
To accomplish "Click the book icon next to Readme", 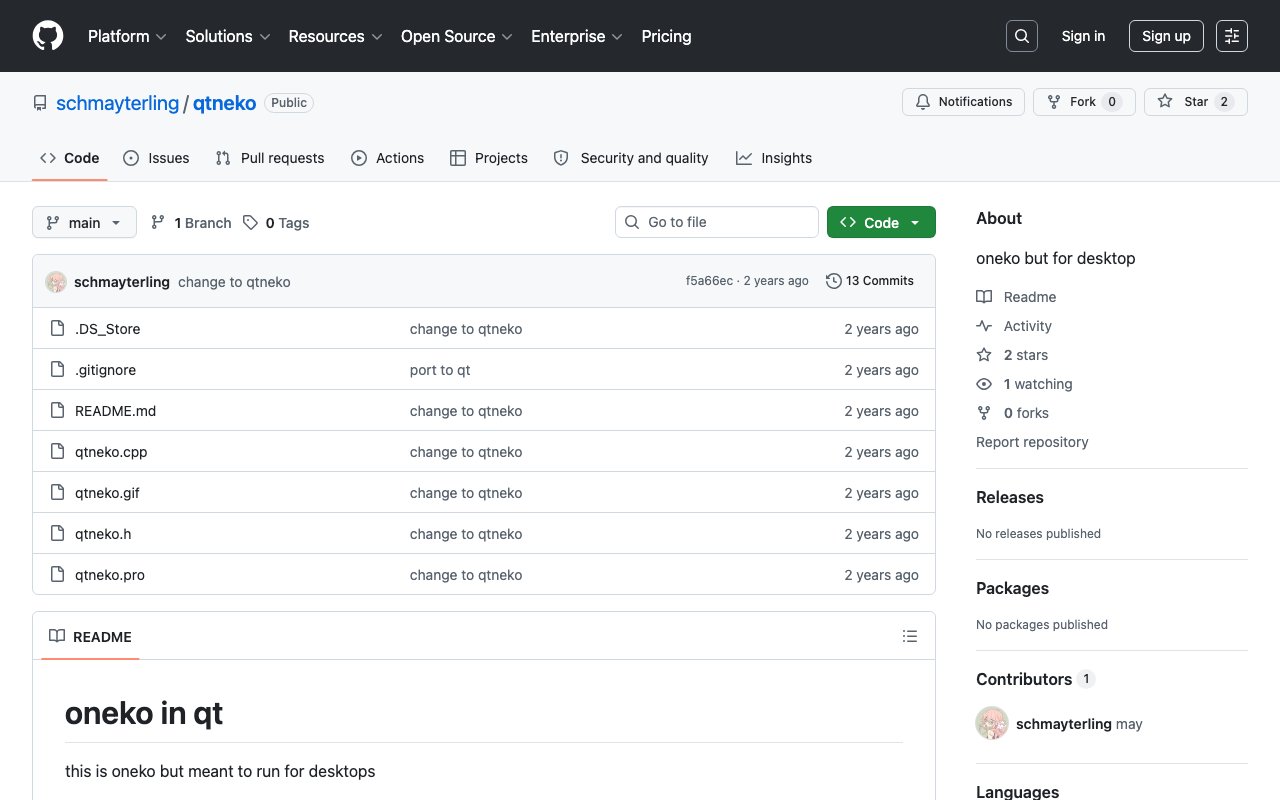I will point(984,297).
